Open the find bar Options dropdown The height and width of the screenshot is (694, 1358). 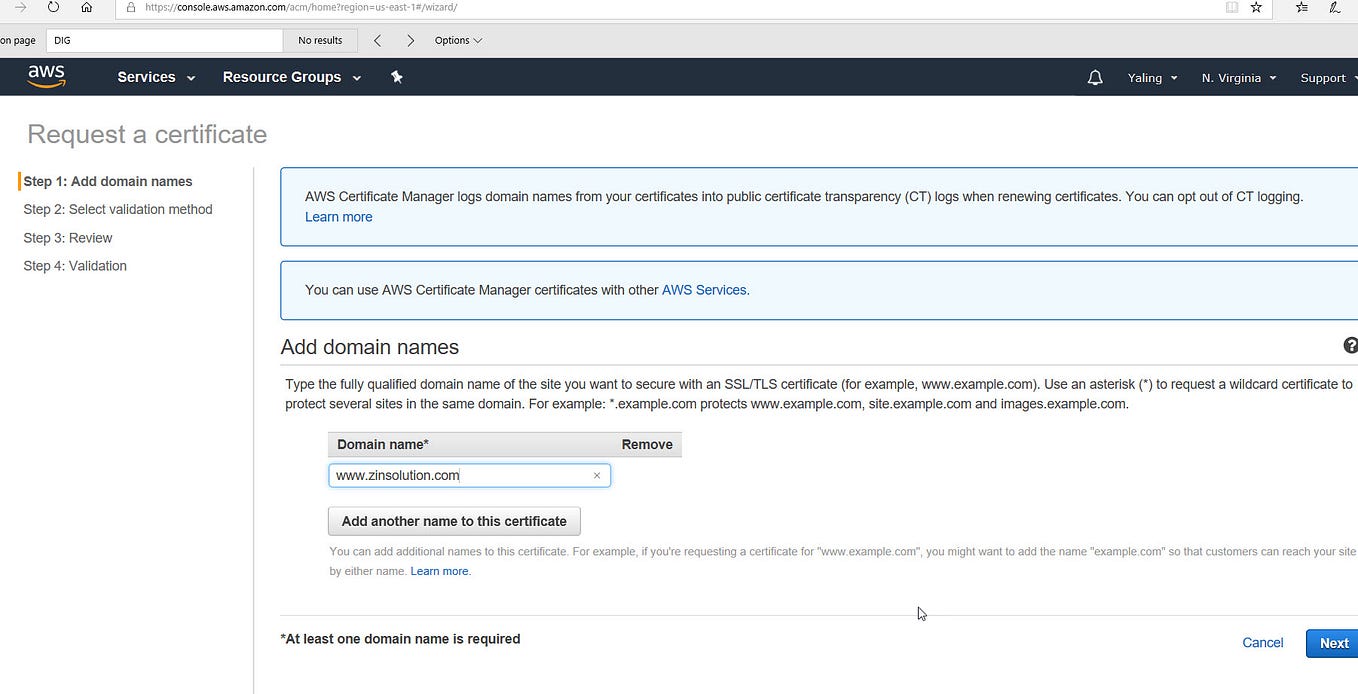click(x=458, y=40)
